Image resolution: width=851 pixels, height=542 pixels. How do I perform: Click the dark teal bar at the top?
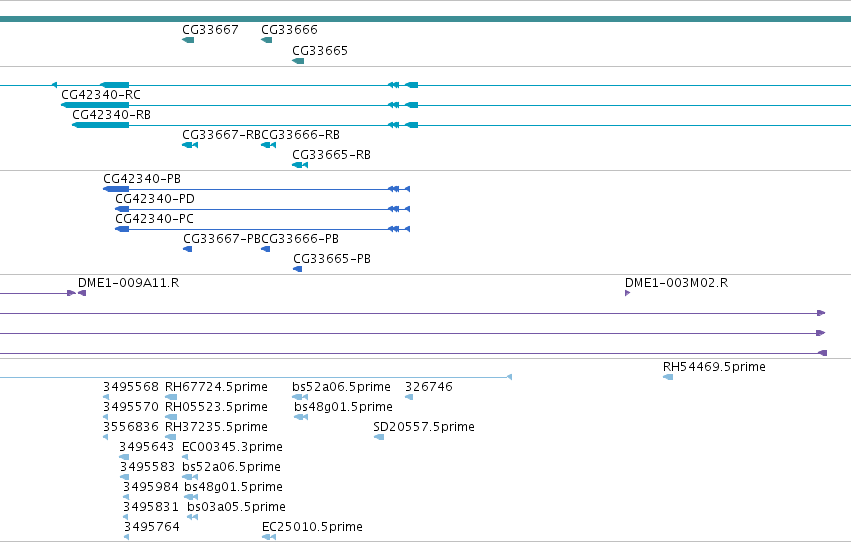[x=426, y=19]
